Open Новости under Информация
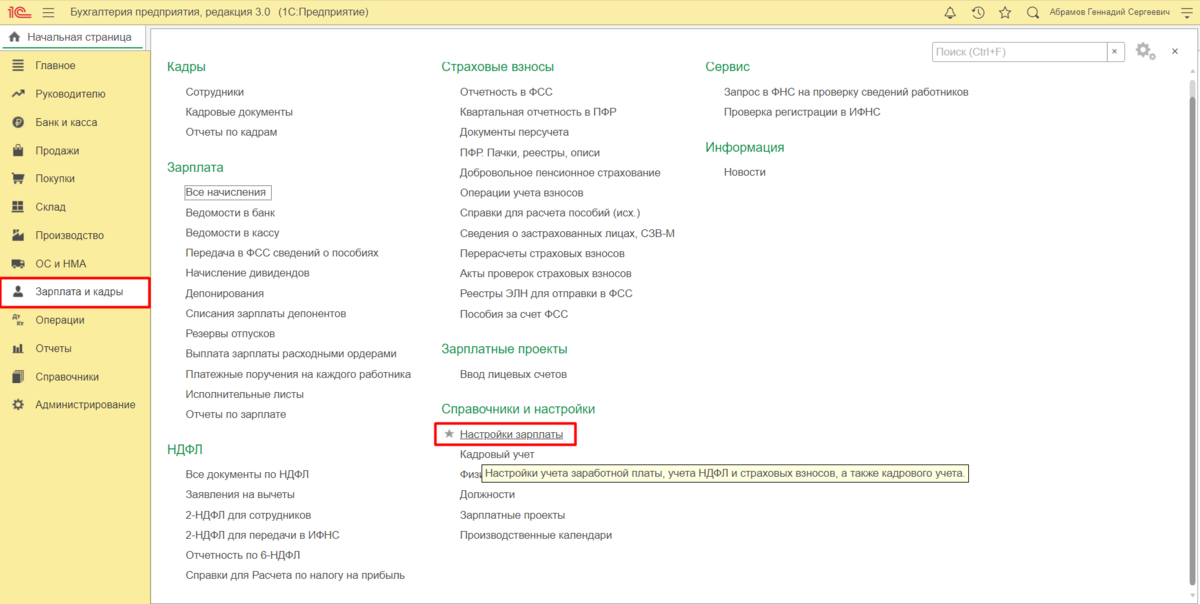 tap(745, 172)
